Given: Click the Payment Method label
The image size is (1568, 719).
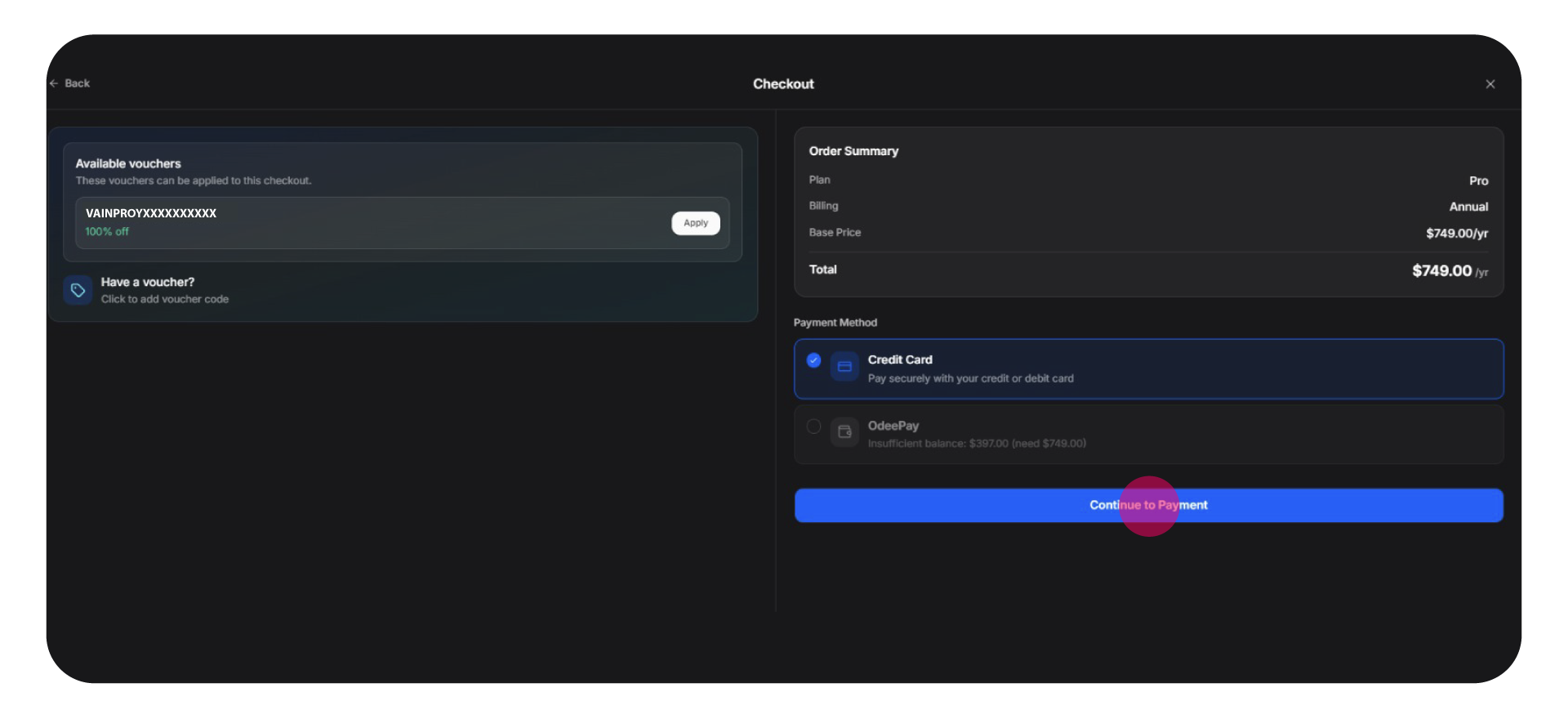Looking at the screenshot, I should pyautogui.click(x=835, y=323).
